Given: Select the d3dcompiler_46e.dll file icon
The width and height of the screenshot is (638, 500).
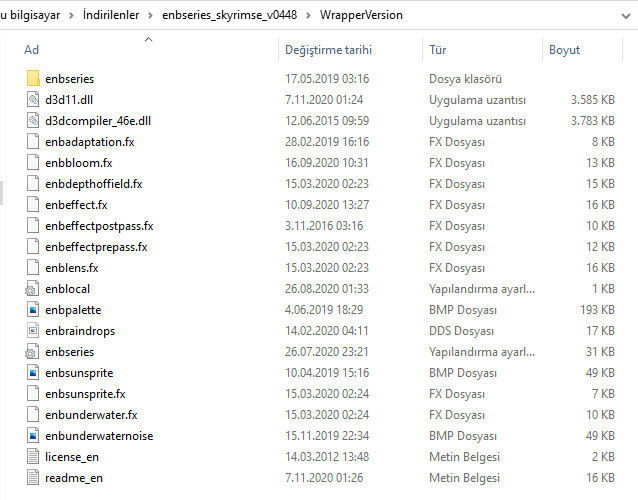Looking at the screenshot, I should (x=33, y=120).
